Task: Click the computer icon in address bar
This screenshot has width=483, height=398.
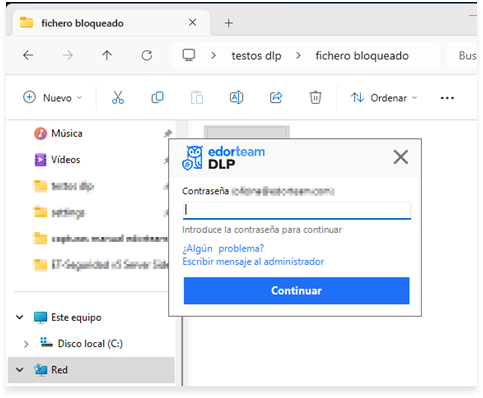Action: 189,55
